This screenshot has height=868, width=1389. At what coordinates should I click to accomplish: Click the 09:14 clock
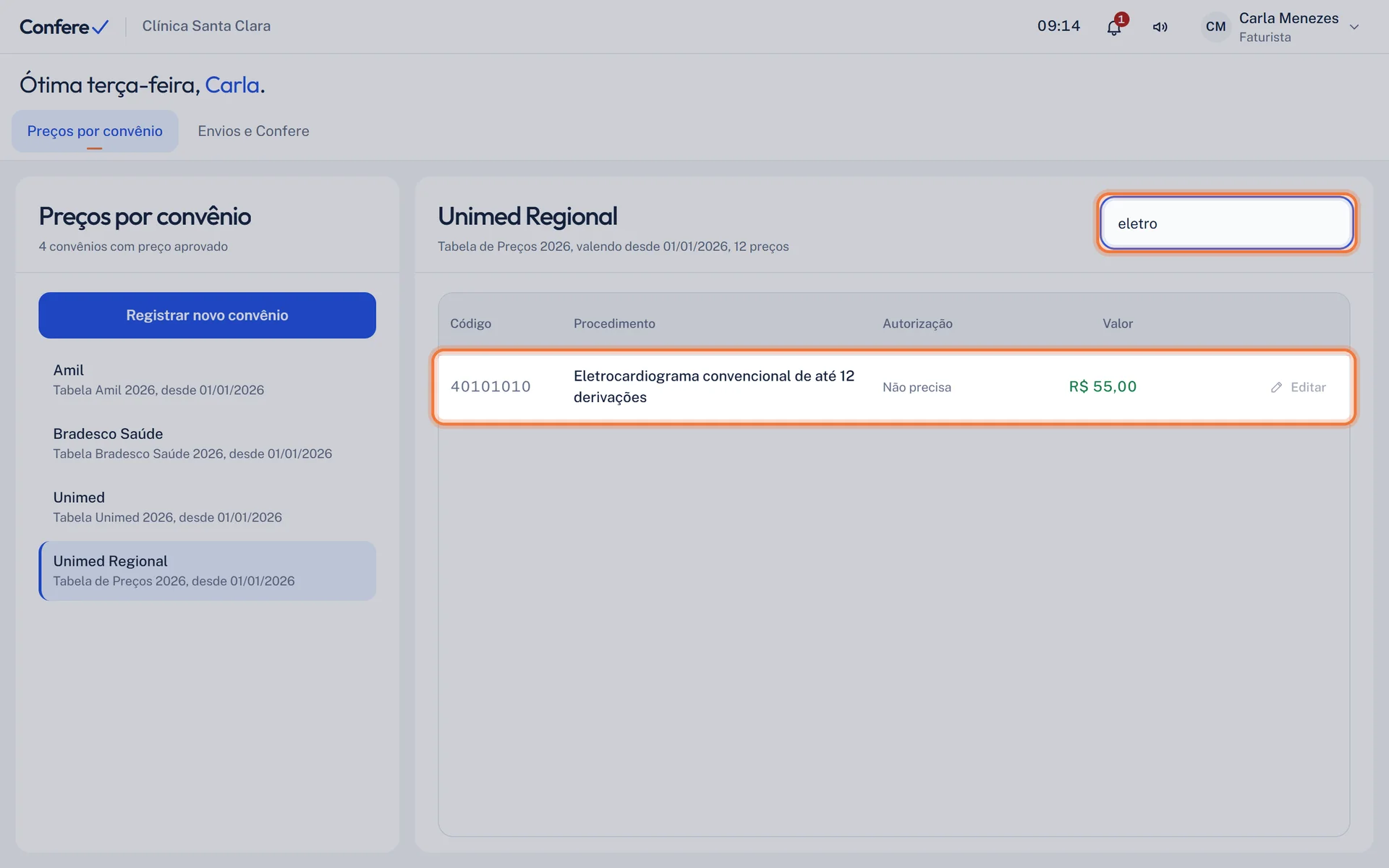(1058, 26)
